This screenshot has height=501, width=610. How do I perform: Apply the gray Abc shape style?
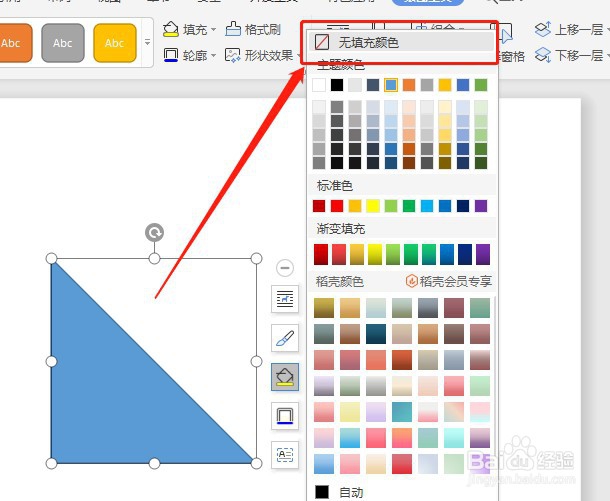pos(63,43)
